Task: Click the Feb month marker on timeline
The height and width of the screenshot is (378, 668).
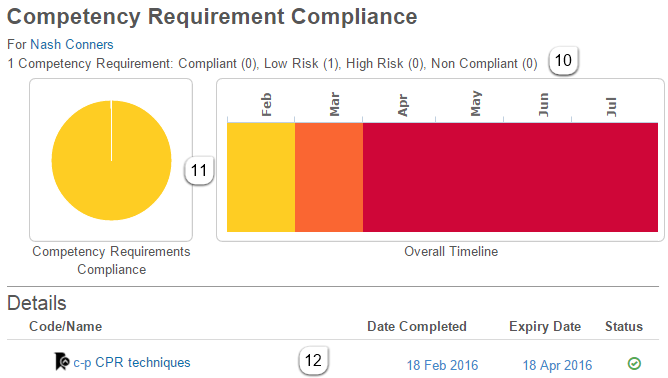Action: [x=266, y=104]
